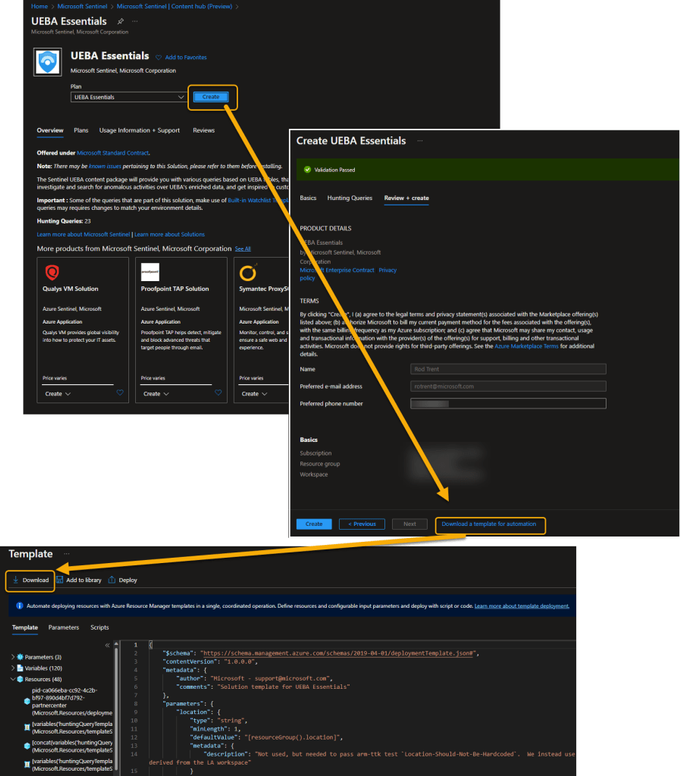Click Add to library button
This screenshot has width=681, height=776.
point(79,580)
